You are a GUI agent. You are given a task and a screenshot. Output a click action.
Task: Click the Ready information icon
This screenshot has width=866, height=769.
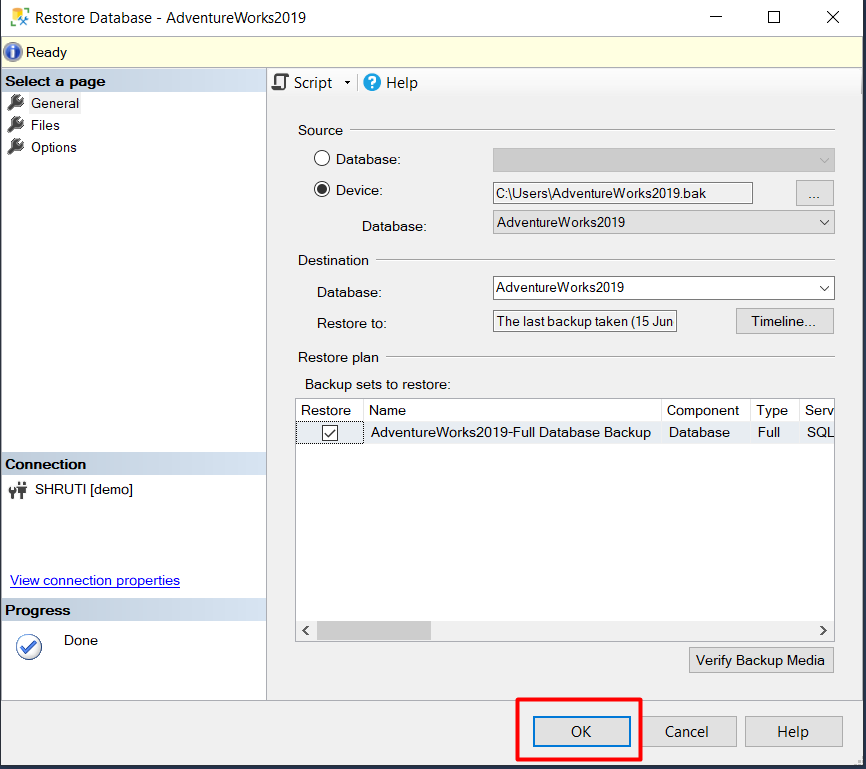coord(13,52)
